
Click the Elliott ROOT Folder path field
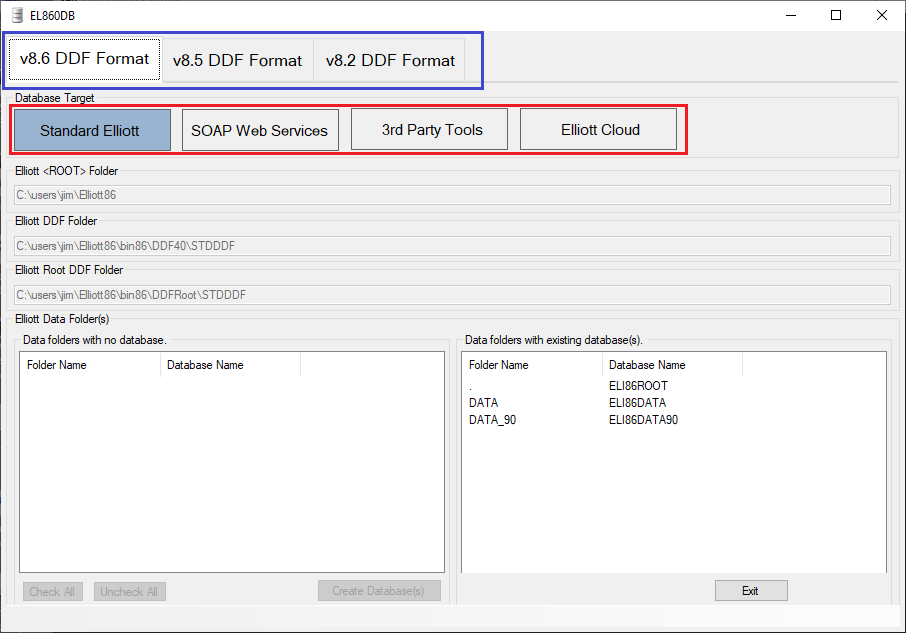452,195
